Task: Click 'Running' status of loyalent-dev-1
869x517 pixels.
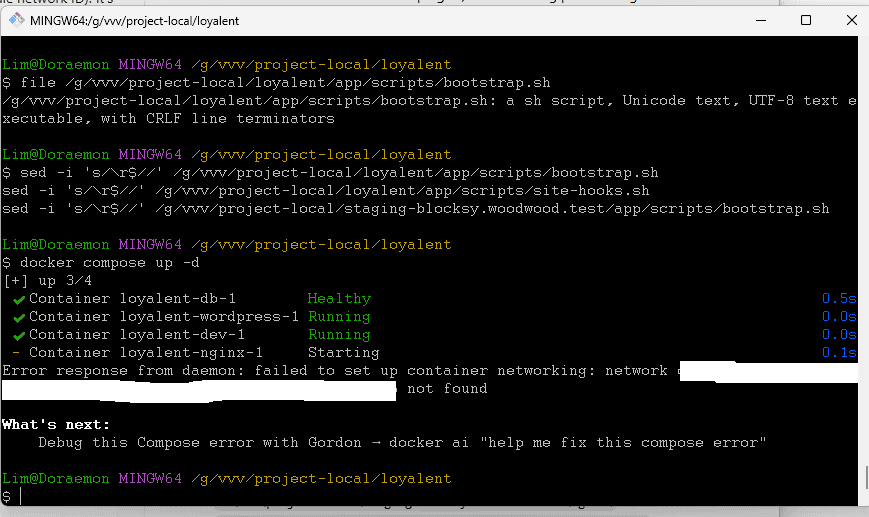Action: coord(339,335)
